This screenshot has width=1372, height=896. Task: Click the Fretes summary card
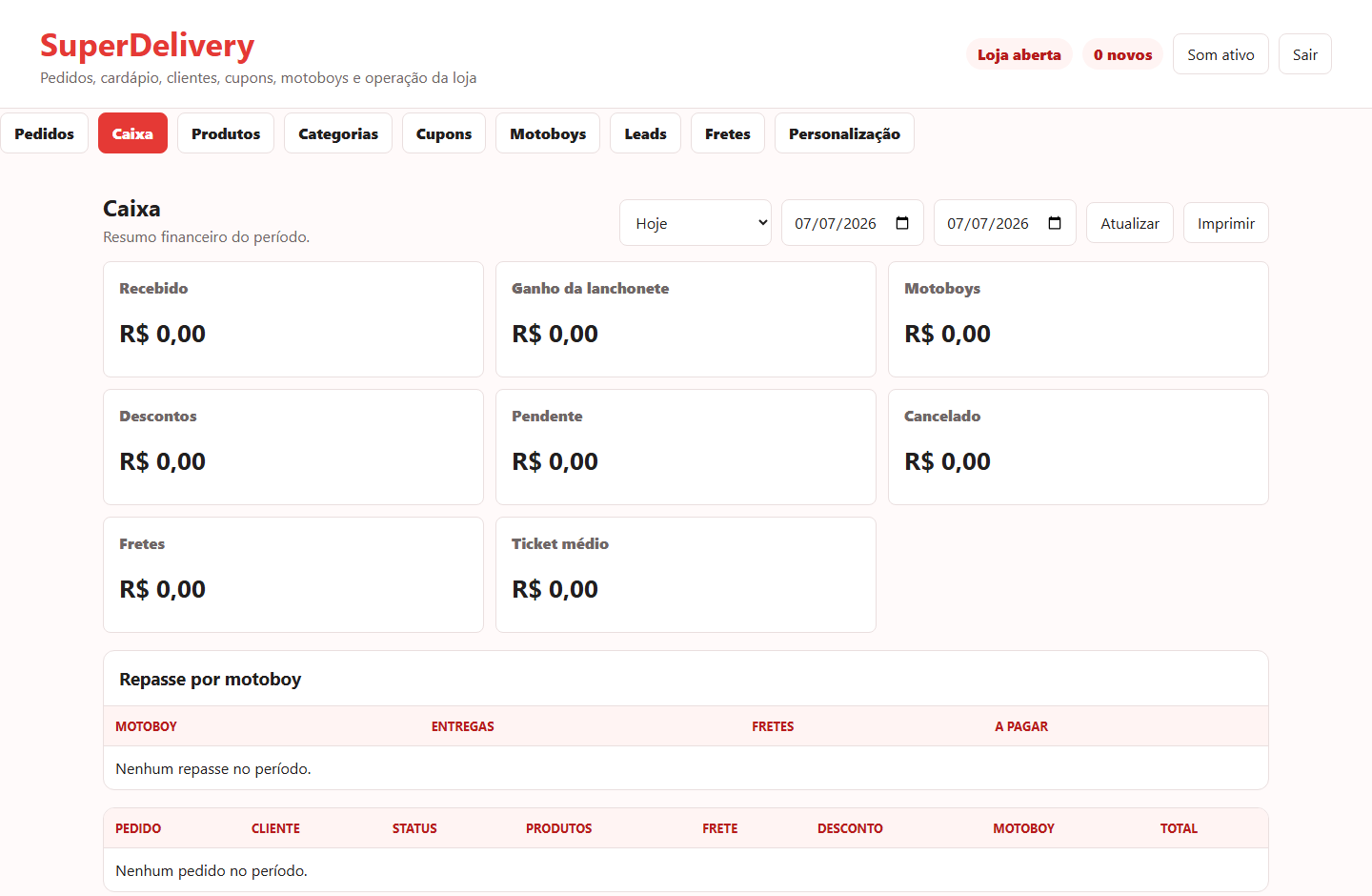pos(293,575)
